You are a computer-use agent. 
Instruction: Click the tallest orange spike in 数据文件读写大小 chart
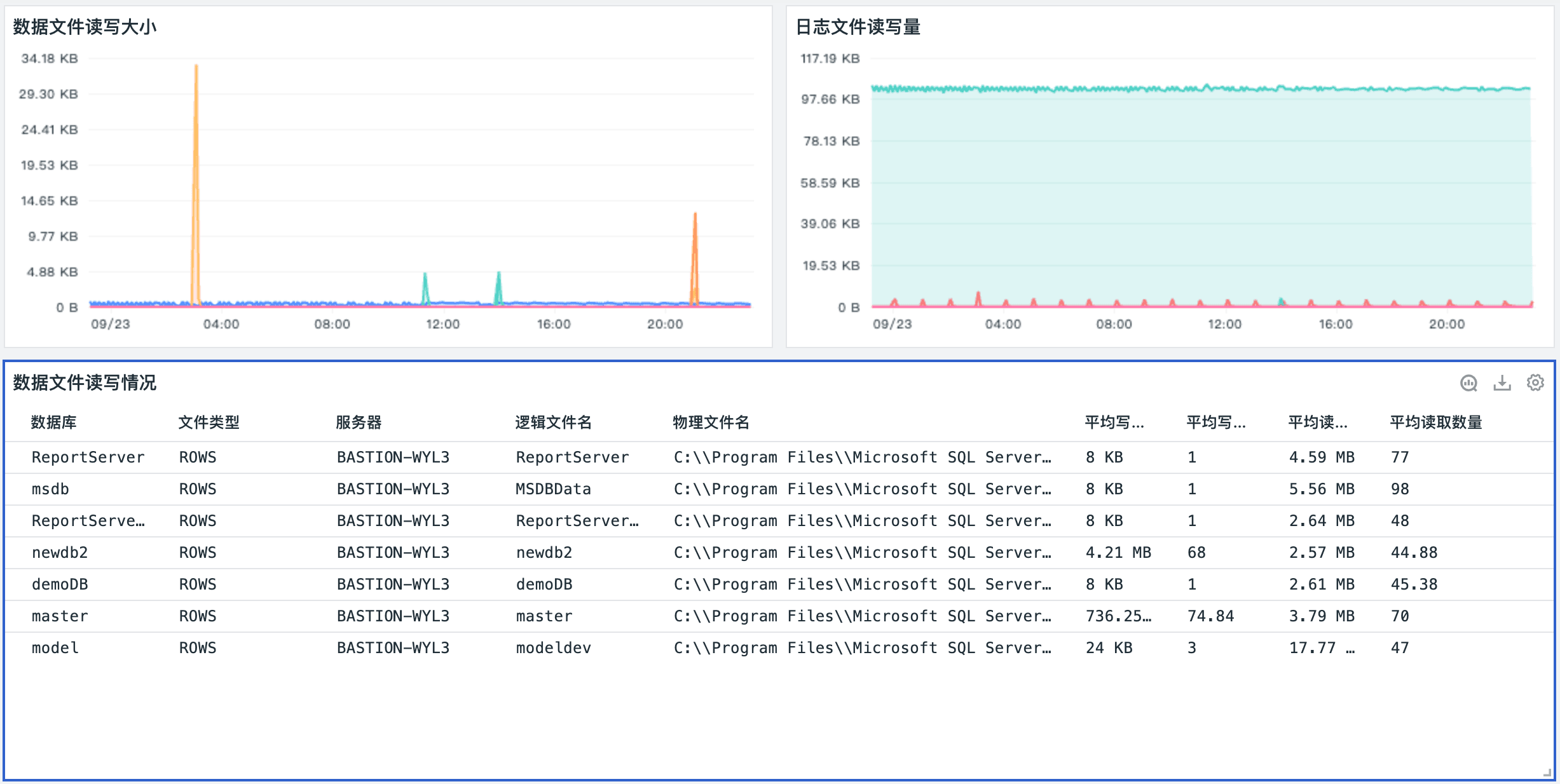196,184
